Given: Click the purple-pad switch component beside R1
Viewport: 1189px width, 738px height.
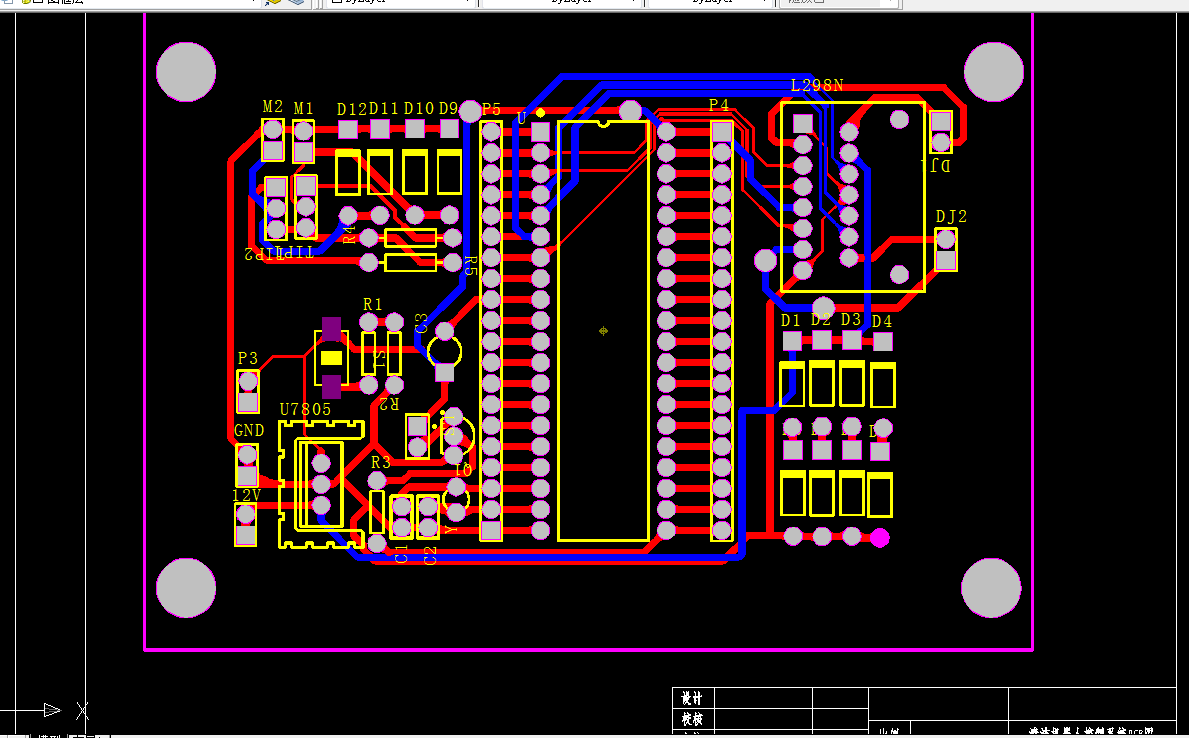Looking at the screenshot, I should tap(331, 358).
